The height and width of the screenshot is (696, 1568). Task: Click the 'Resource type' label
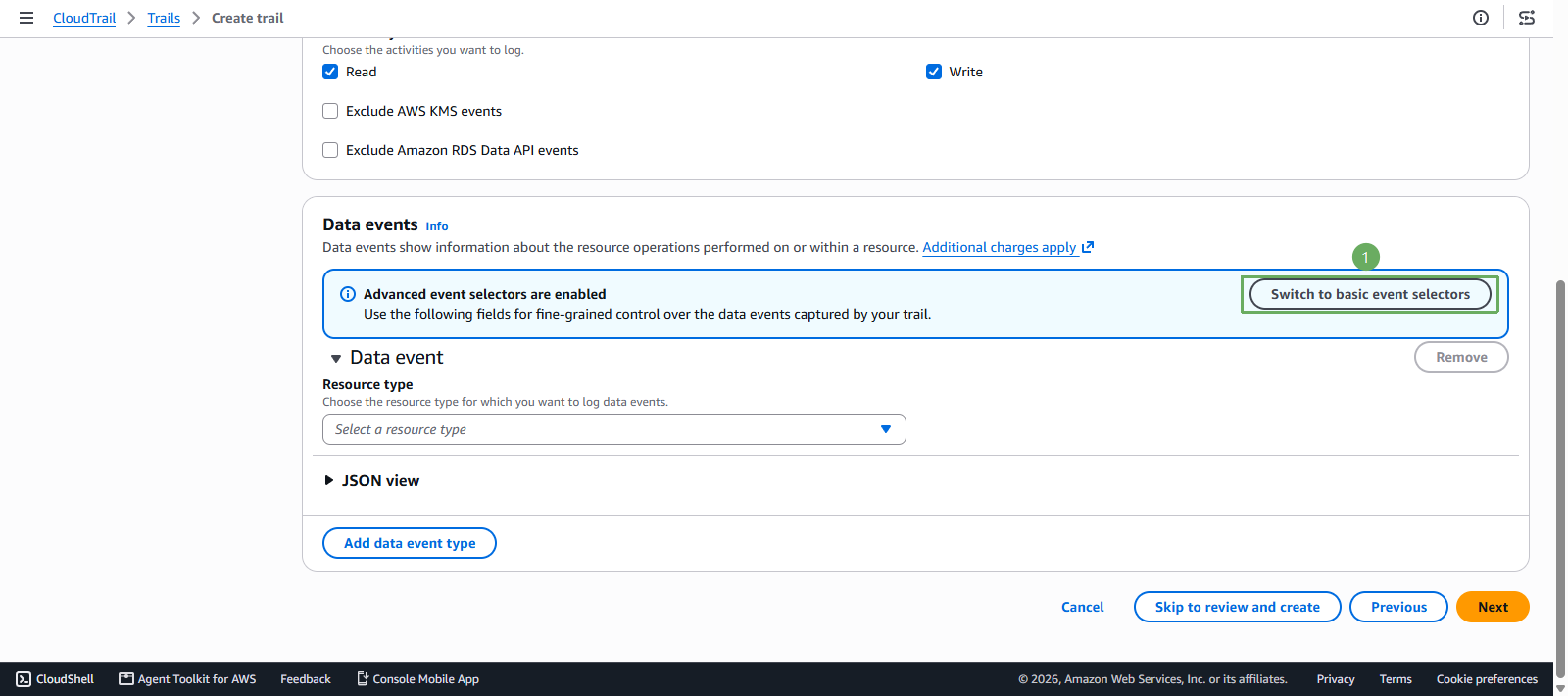coord(367,384)
